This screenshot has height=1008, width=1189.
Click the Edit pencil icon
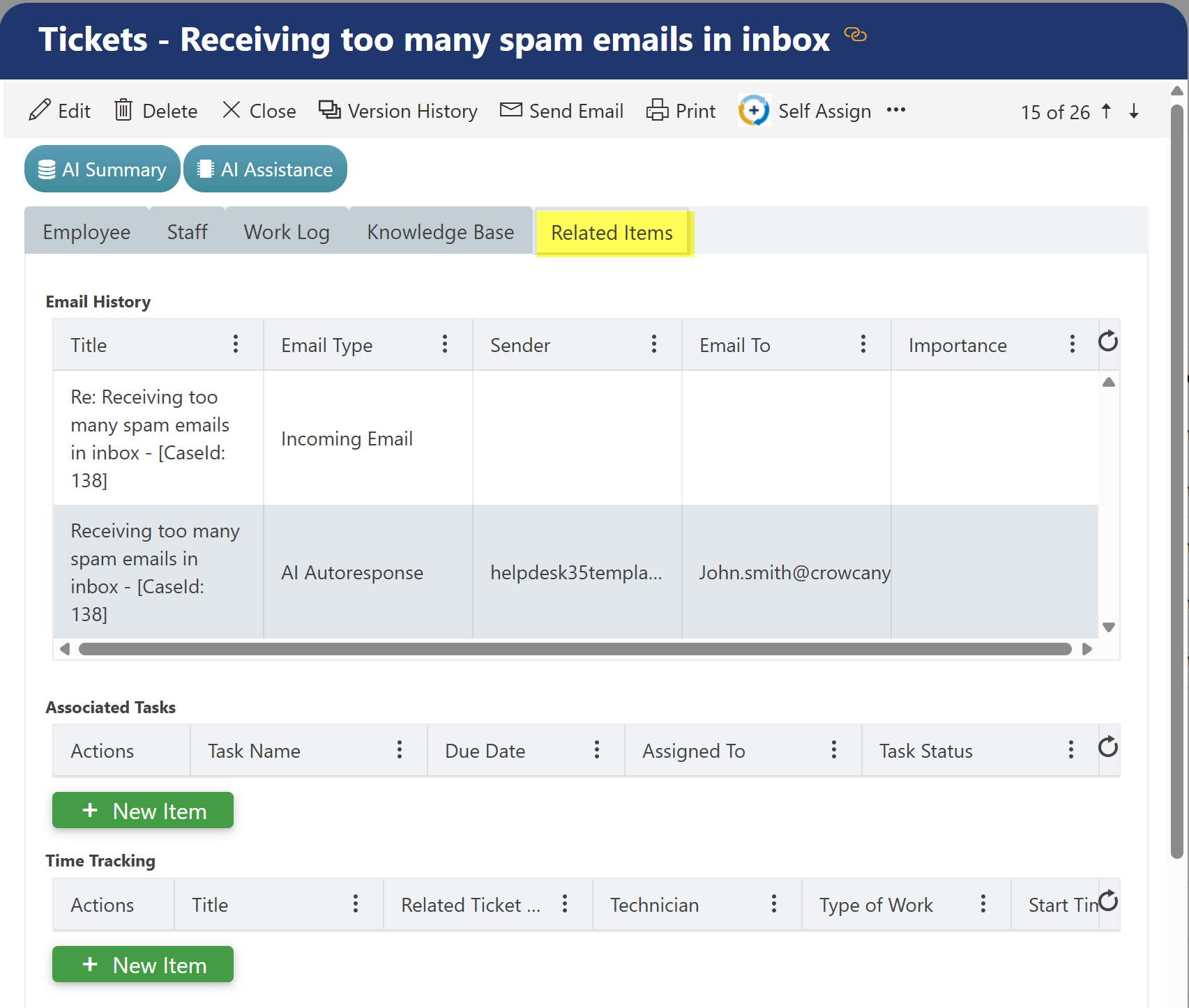tap(40, 111)
